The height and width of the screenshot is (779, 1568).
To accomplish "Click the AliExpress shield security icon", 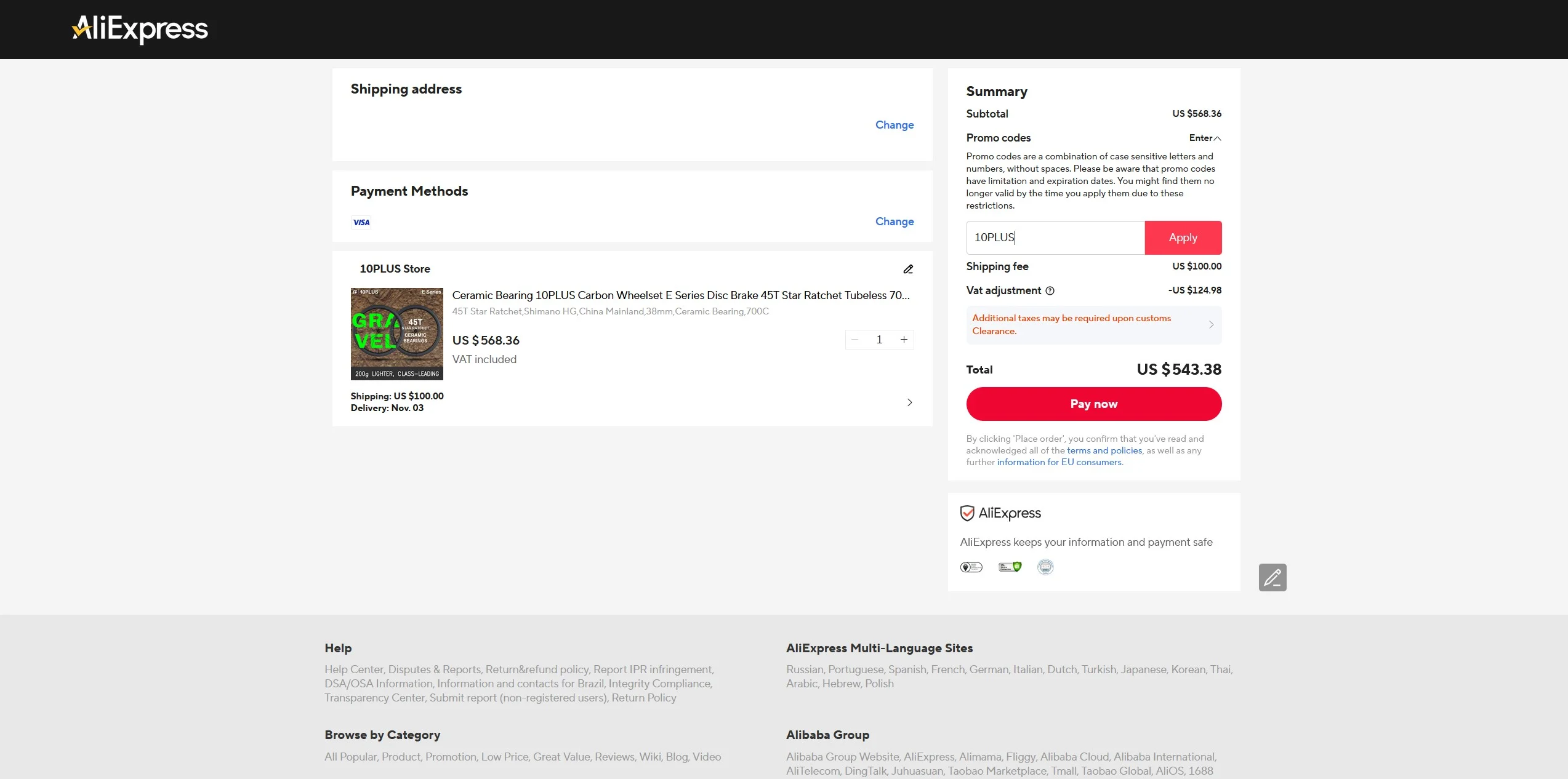I will click(967, 513).
